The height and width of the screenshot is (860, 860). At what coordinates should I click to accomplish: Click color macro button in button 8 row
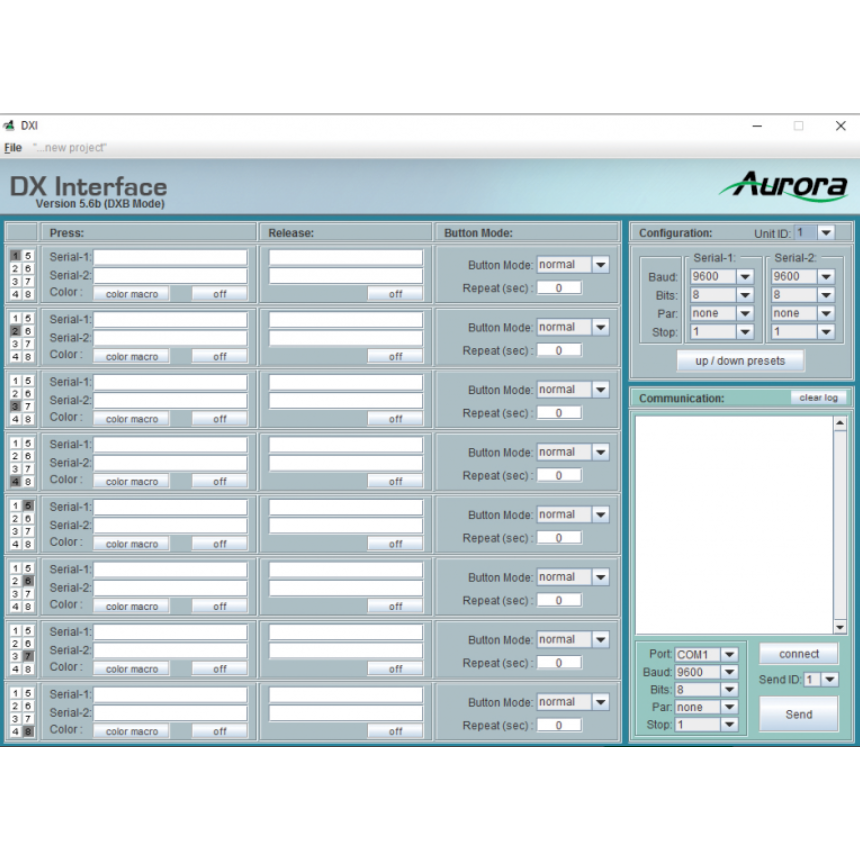132,732
